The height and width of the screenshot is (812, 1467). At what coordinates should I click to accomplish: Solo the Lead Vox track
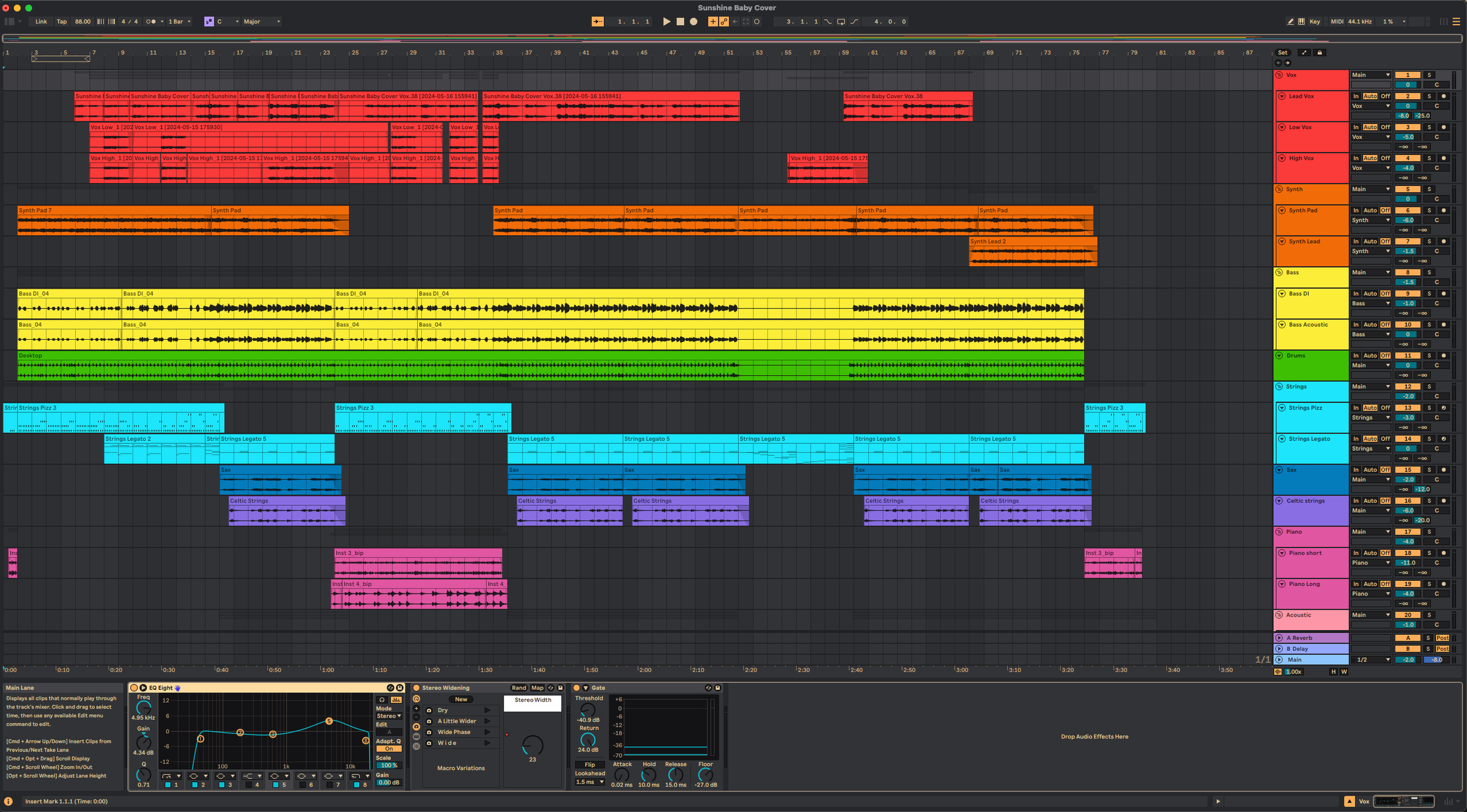coord(1429,96)
